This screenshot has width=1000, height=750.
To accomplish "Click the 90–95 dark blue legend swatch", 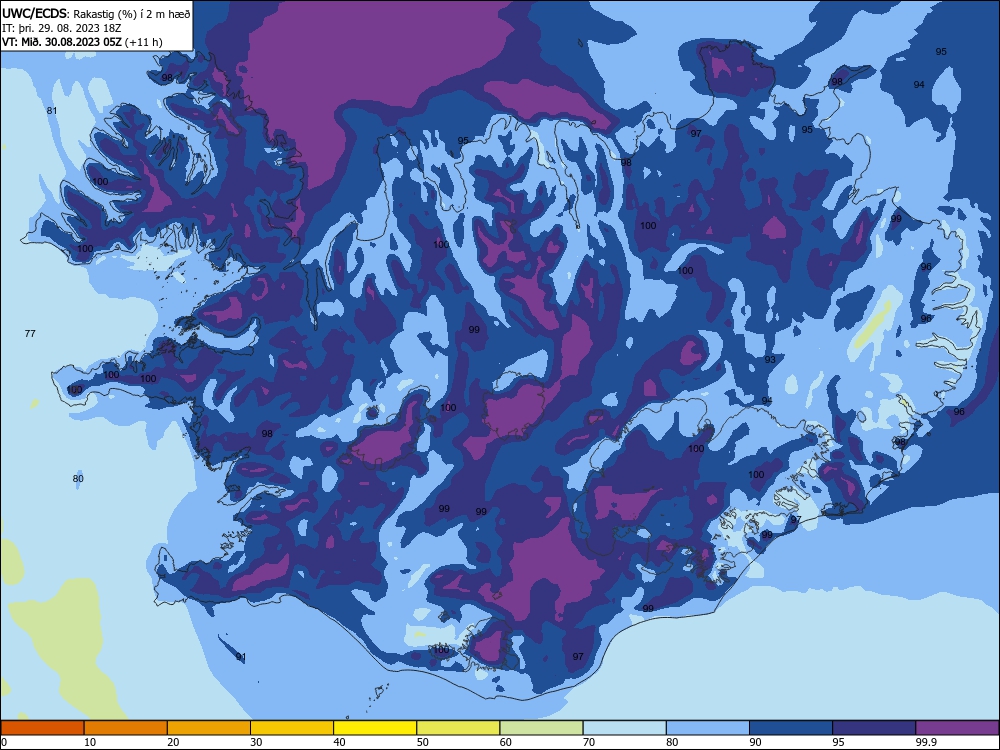I will click(x=791, y=728).
